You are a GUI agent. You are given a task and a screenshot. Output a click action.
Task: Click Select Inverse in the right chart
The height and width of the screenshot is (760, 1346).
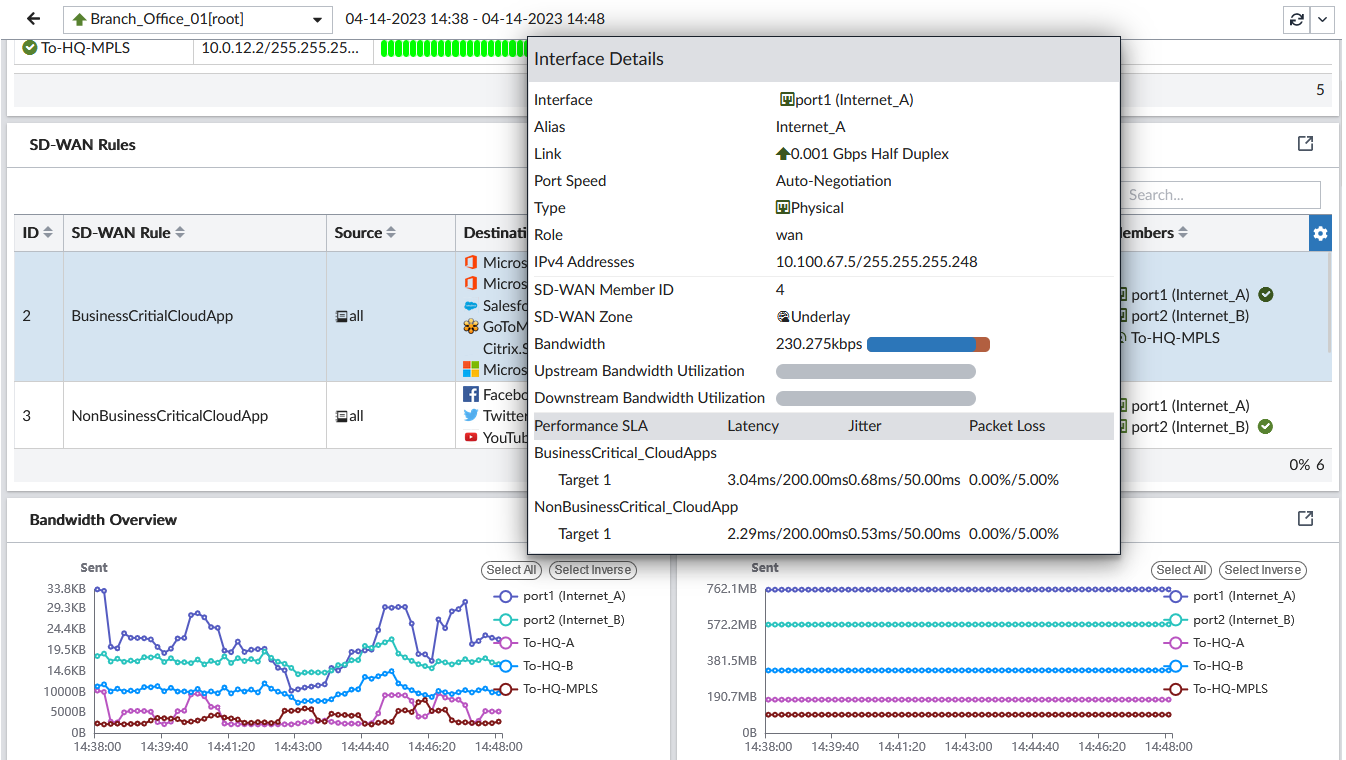tap(1263, 570)
